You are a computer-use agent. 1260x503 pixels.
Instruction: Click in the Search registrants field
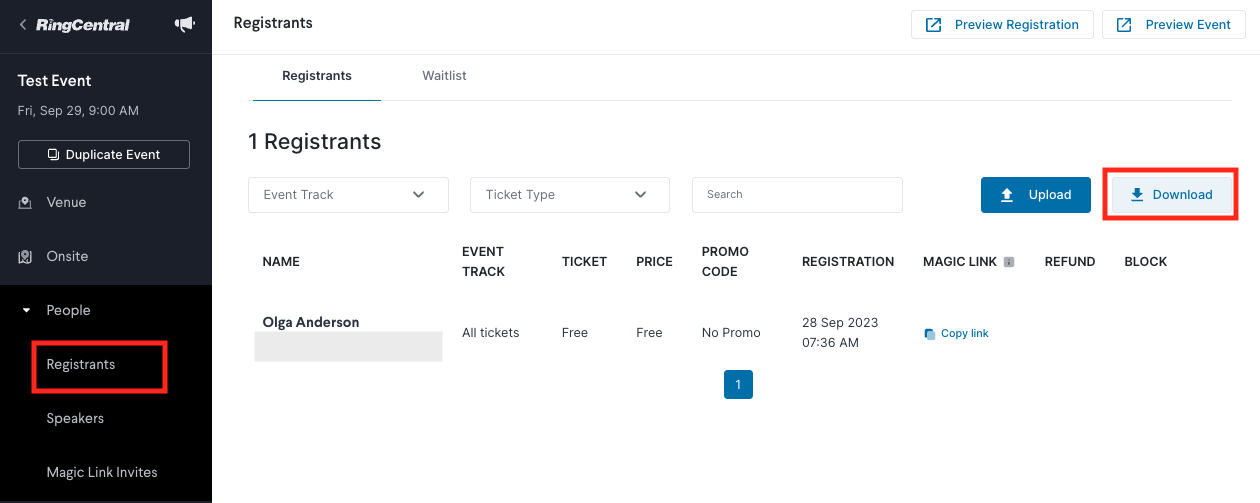coord(797,195)
